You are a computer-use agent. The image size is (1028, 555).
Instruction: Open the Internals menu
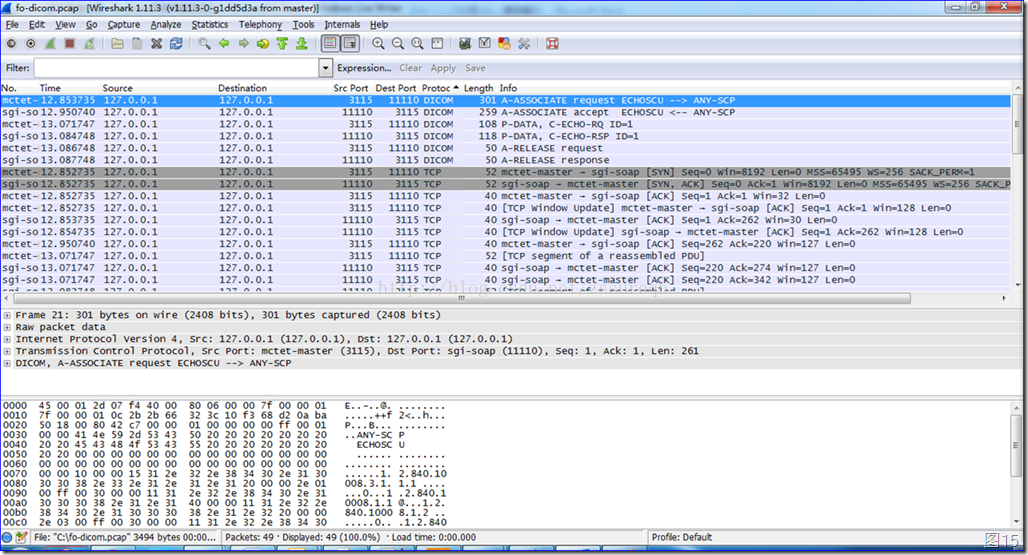click(x=342, y=24)
